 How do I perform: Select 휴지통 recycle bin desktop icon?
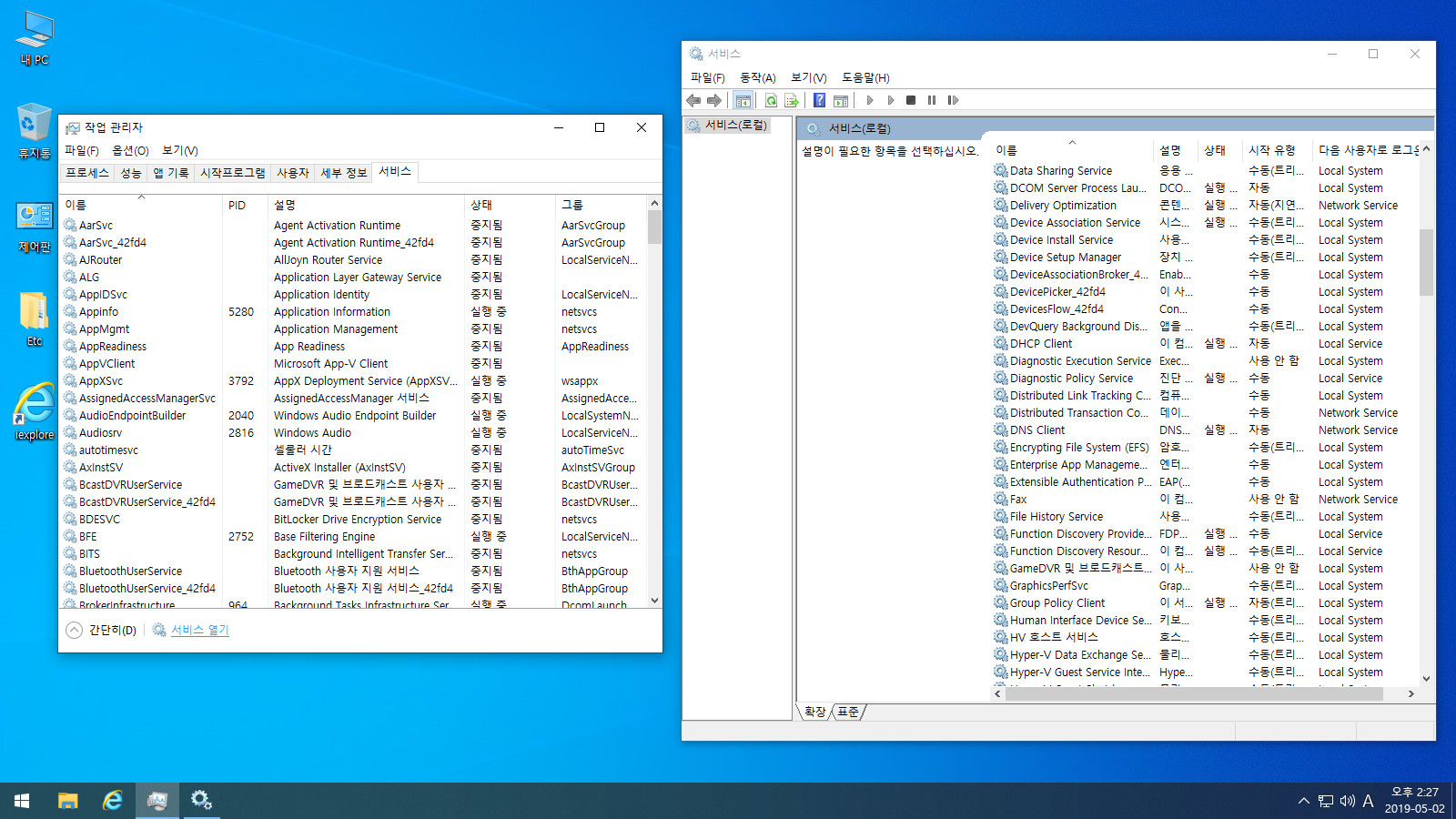tap(35, 132)
